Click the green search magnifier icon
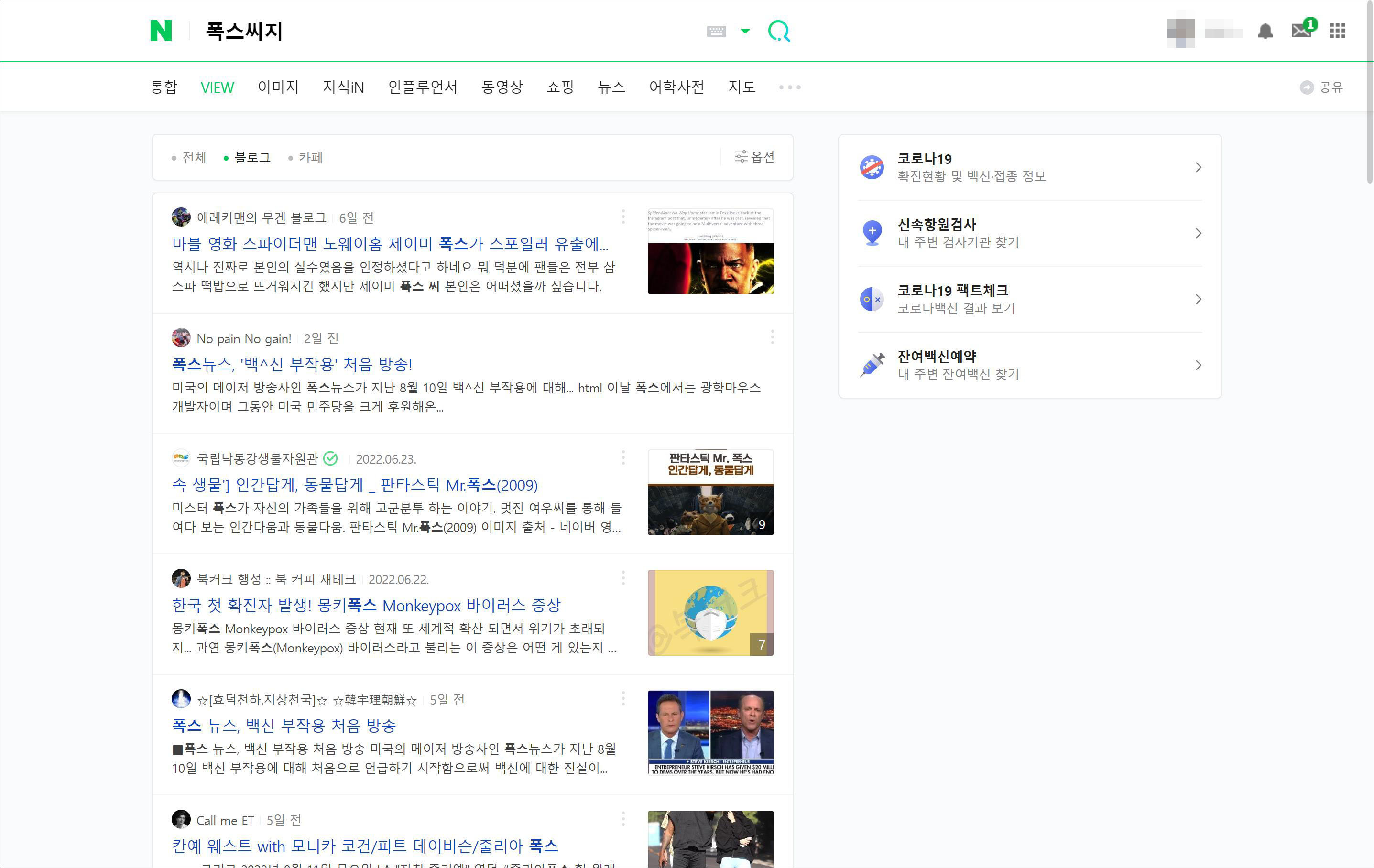The image size is (1374, 868). [779, 32]
